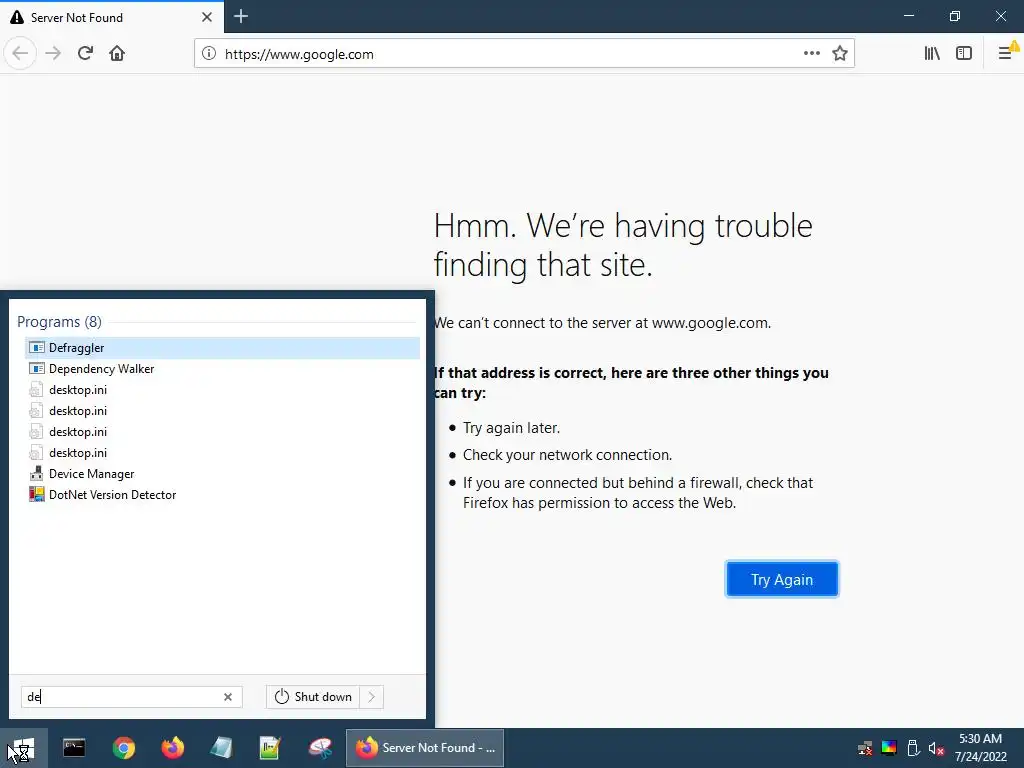Open DotNet Version Detector result

click(x=222, y=494)
